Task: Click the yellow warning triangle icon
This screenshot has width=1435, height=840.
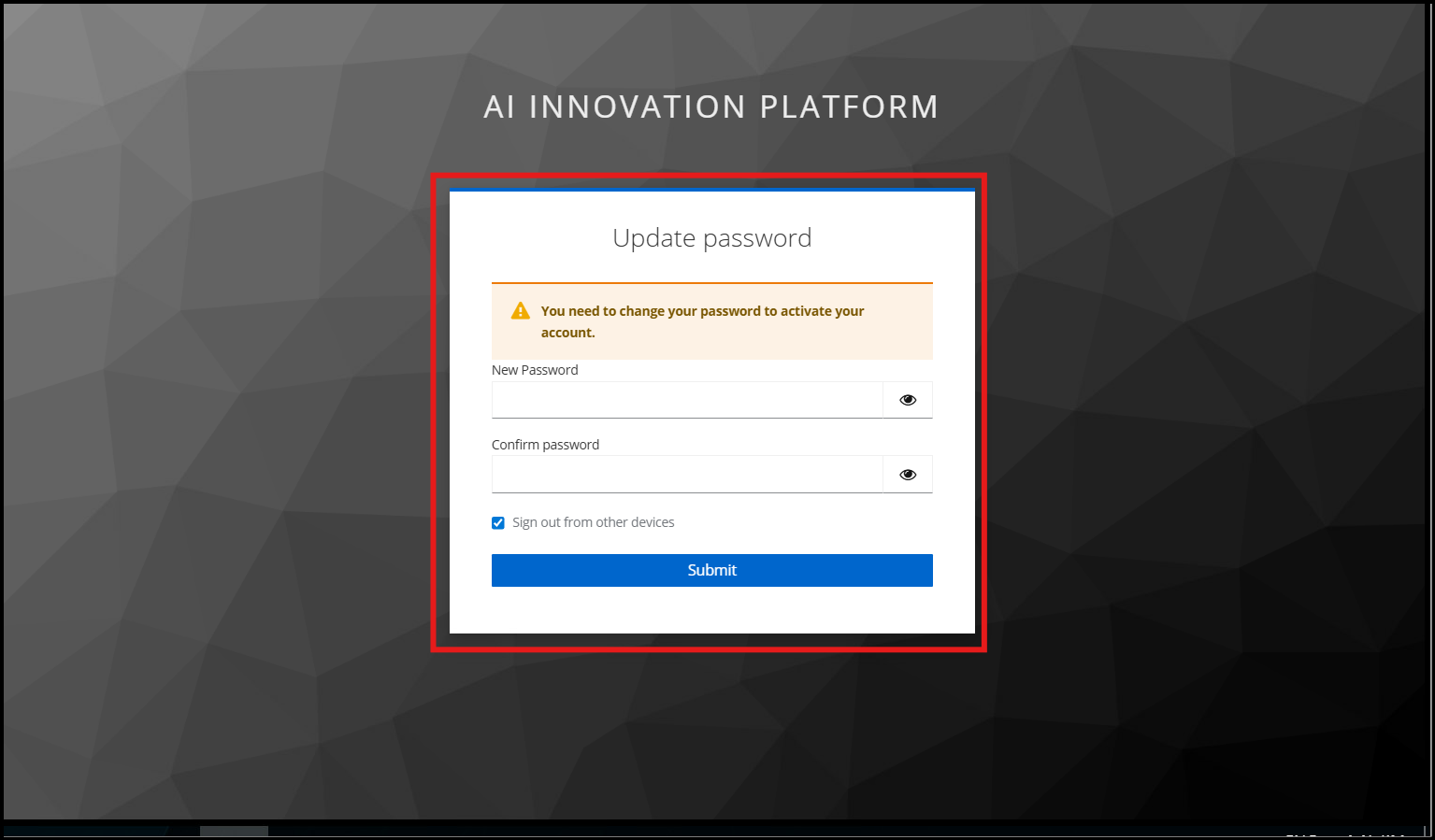Action: (521, 311)
